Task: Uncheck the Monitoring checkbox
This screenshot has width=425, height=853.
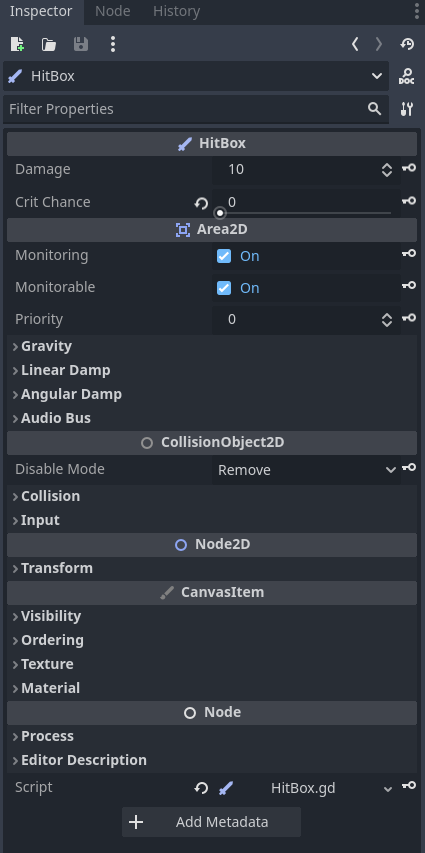Action: pos(224,256)
